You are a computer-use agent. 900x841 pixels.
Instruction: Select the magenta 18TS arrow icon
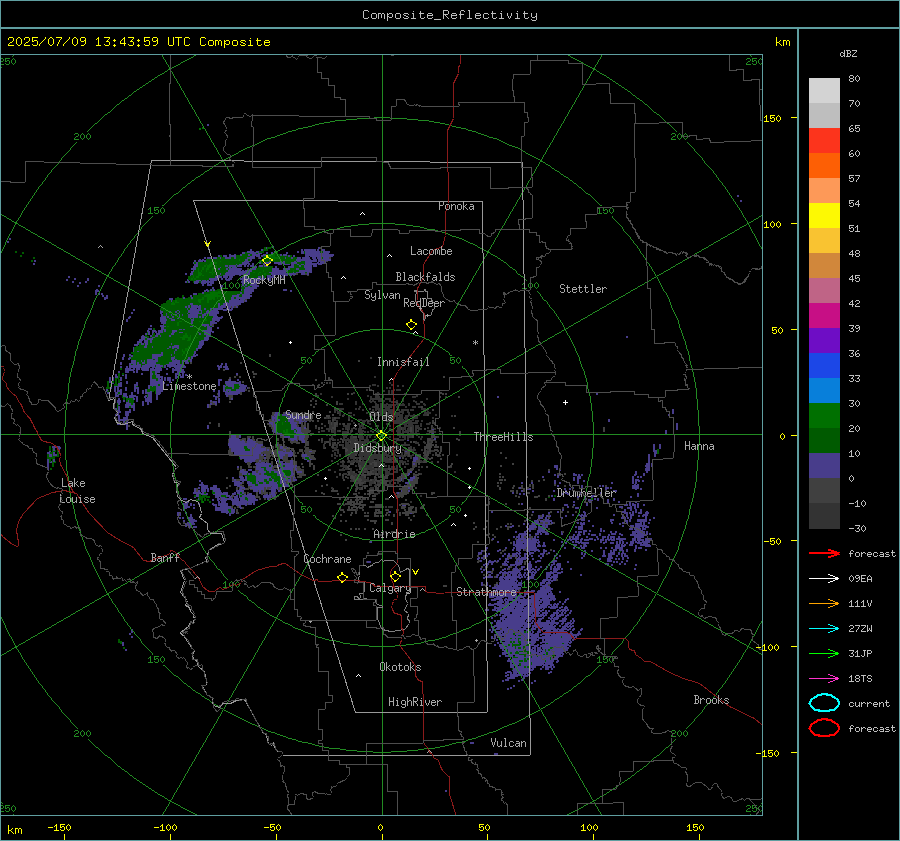[x=824, y=679]
